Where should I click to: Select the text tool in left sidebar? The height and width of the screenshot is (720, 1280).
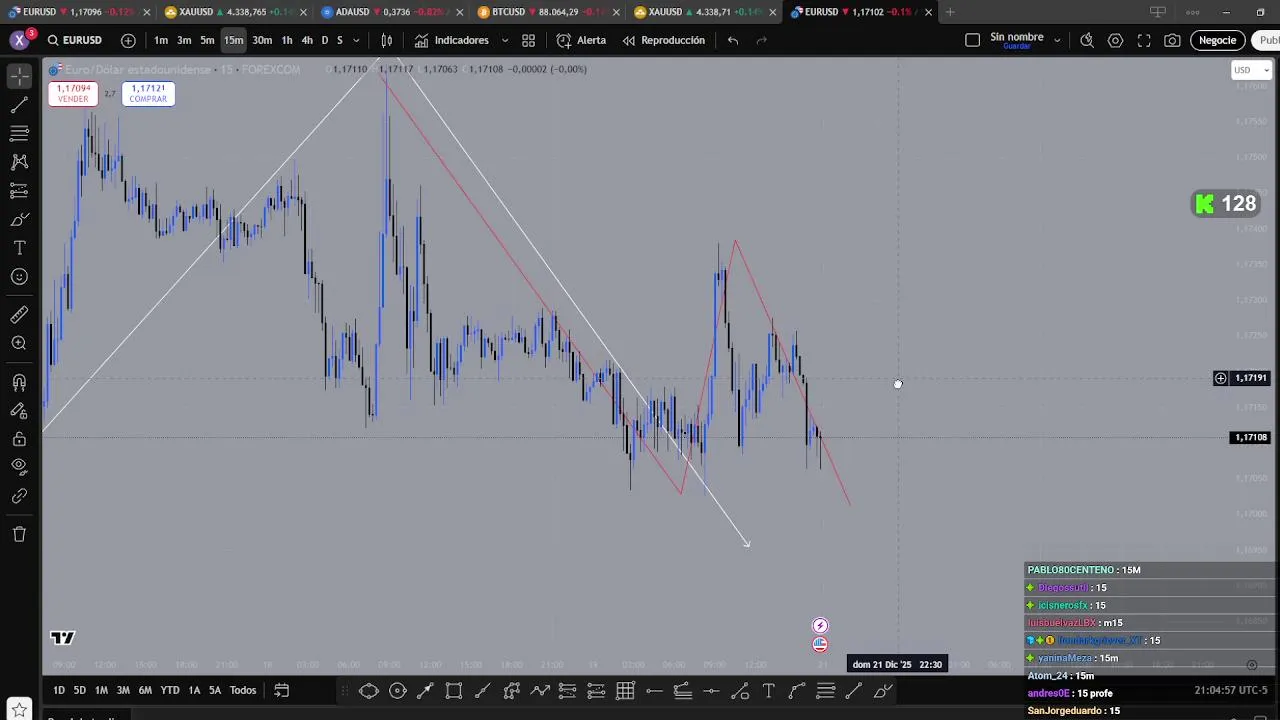coord(19,248)
